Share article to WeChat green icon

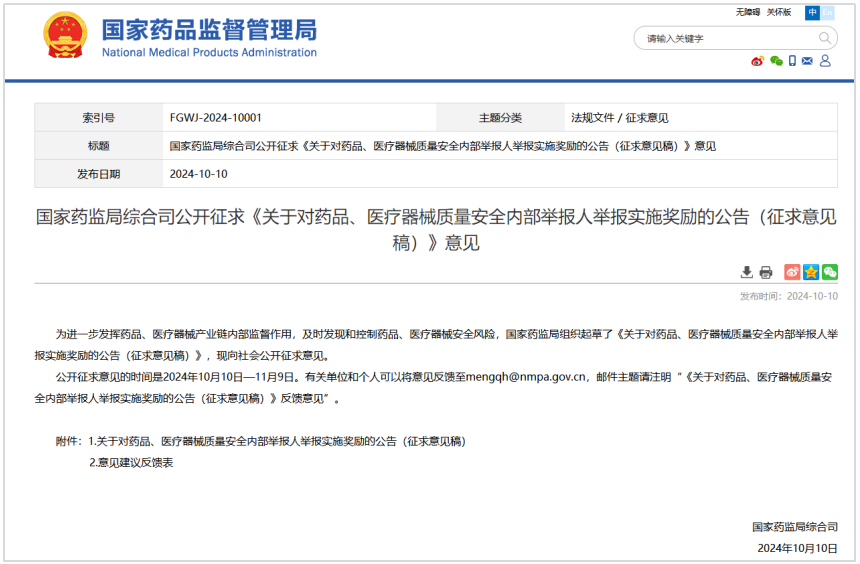tap(830, 272)
